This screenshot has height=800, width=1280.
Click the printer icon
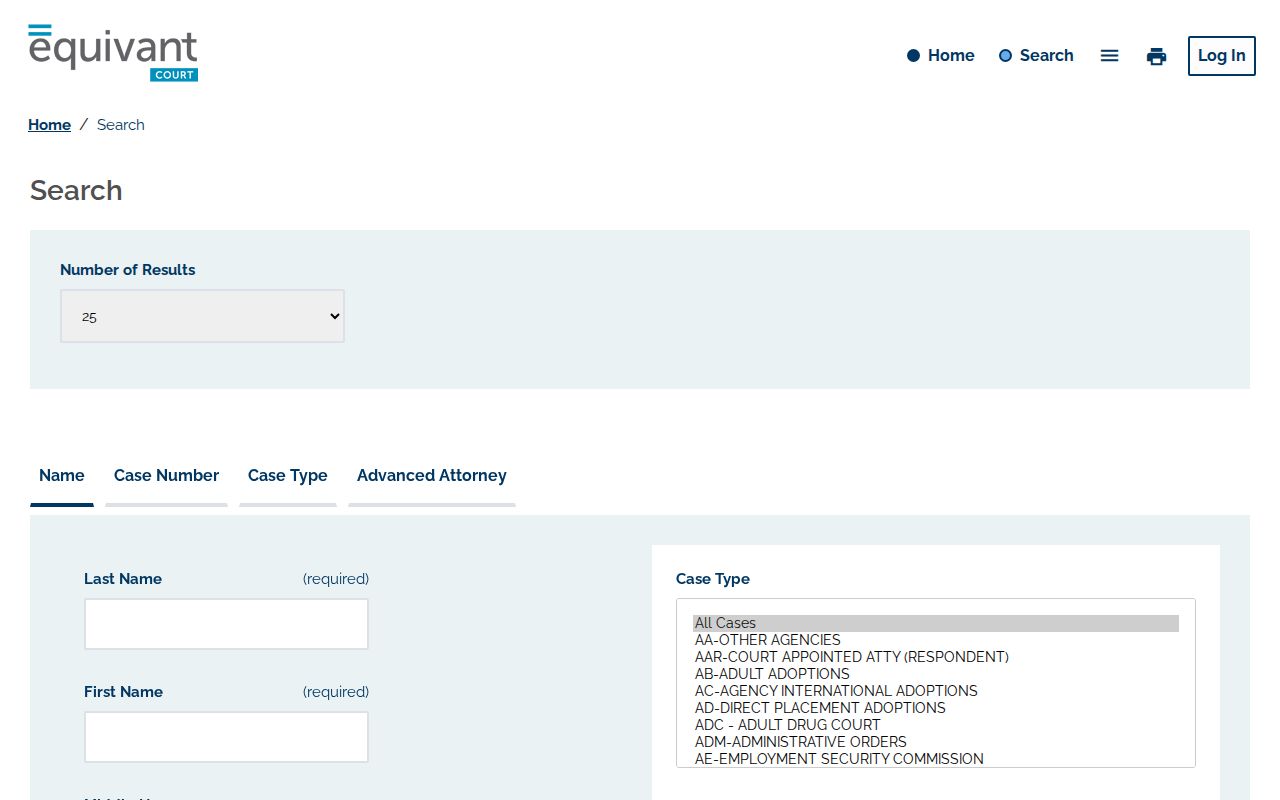[1156, 56]
